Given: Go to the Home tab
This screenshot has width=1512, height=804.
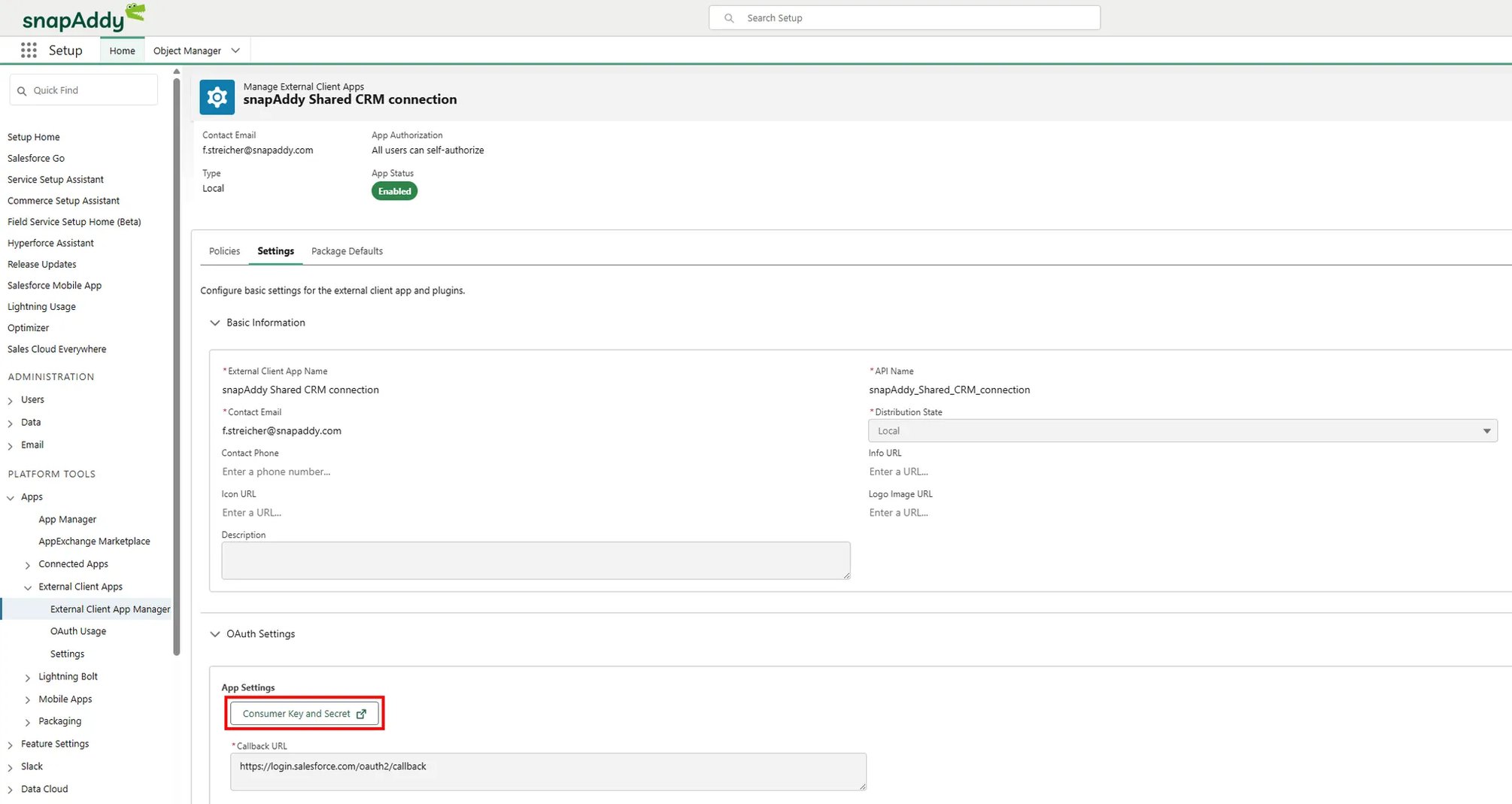Looking at the screenshot, I should tap(122, 50).
